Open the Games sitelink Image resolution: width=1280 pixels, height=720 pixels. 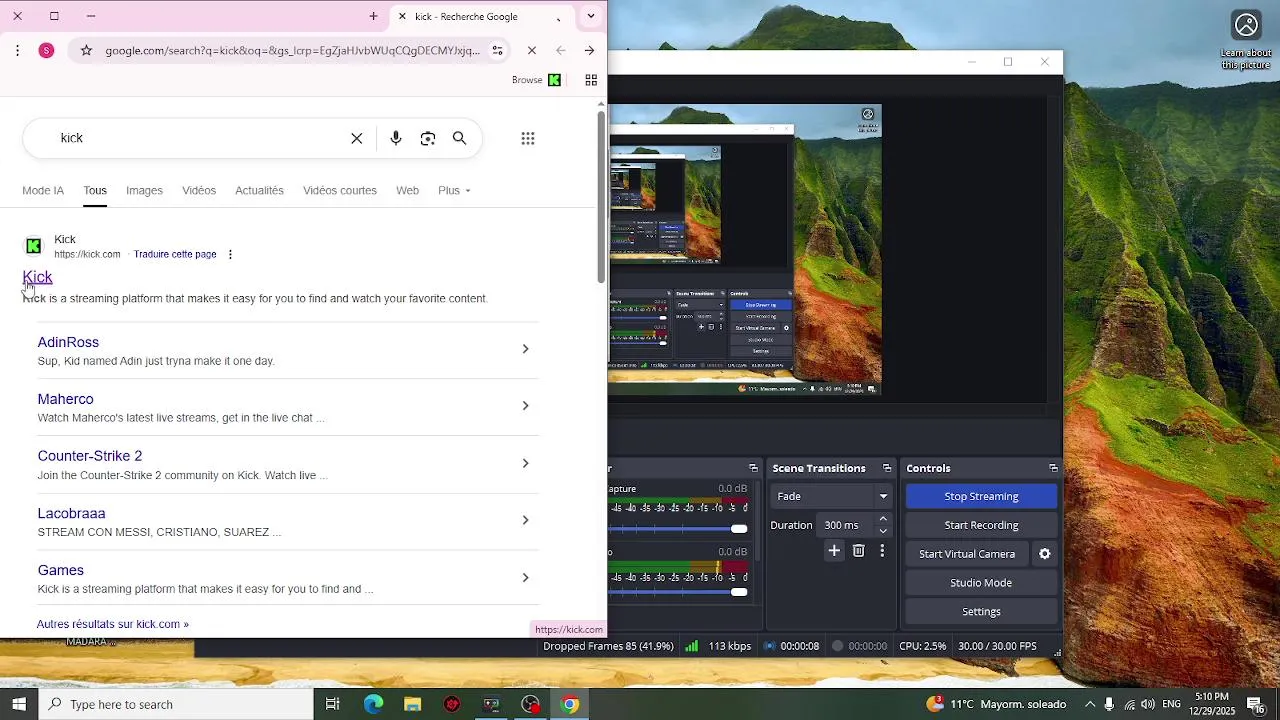60,570
